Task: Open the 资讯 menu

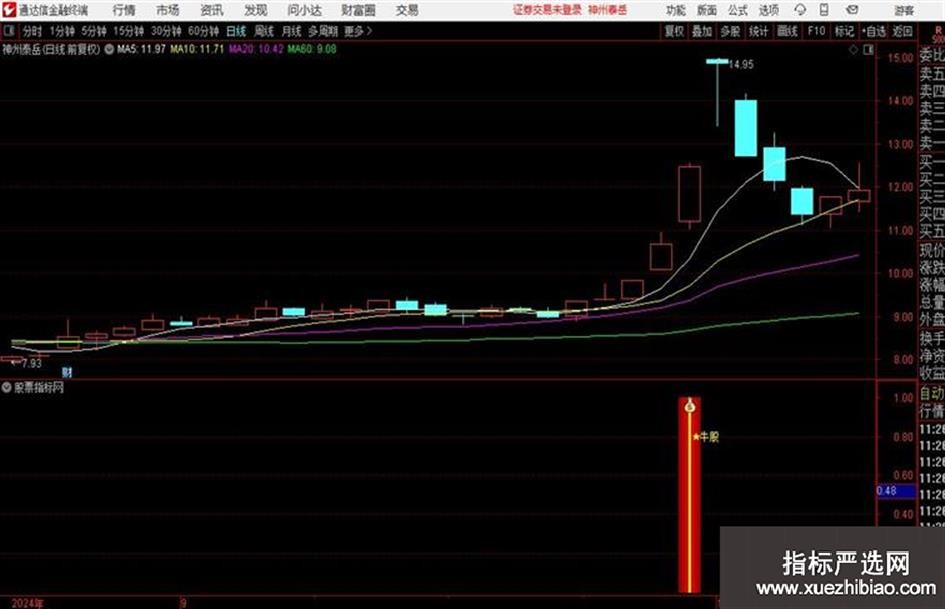Action: [212, 10]
